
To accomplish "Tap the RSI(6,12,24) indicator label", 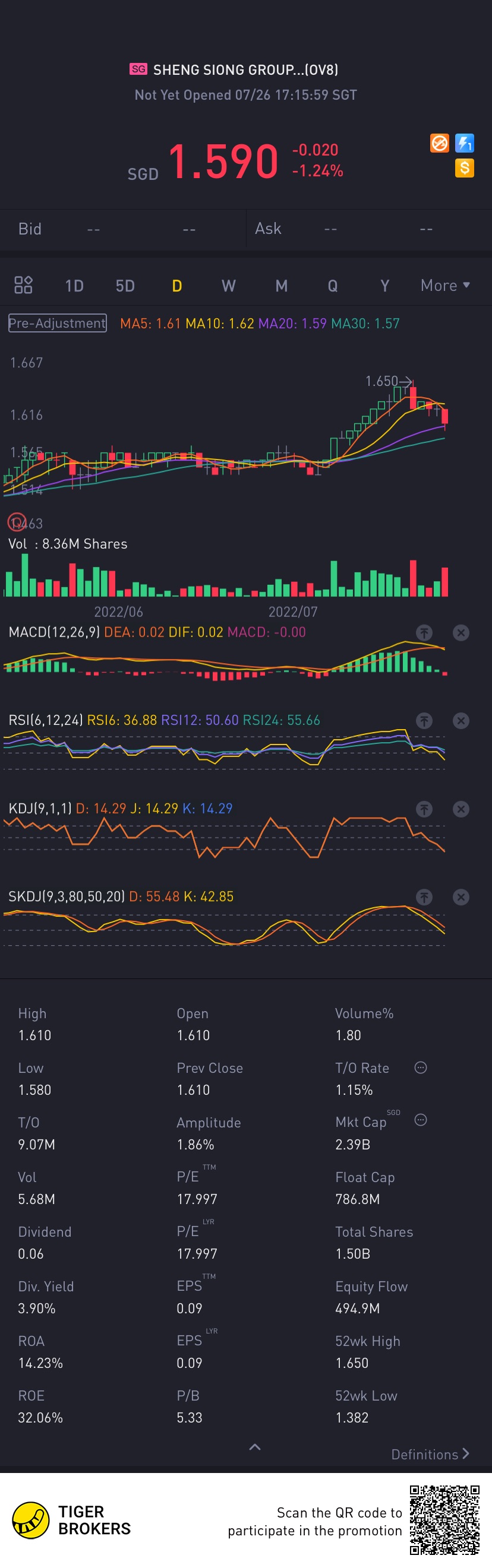I will (x=46, y=720).
